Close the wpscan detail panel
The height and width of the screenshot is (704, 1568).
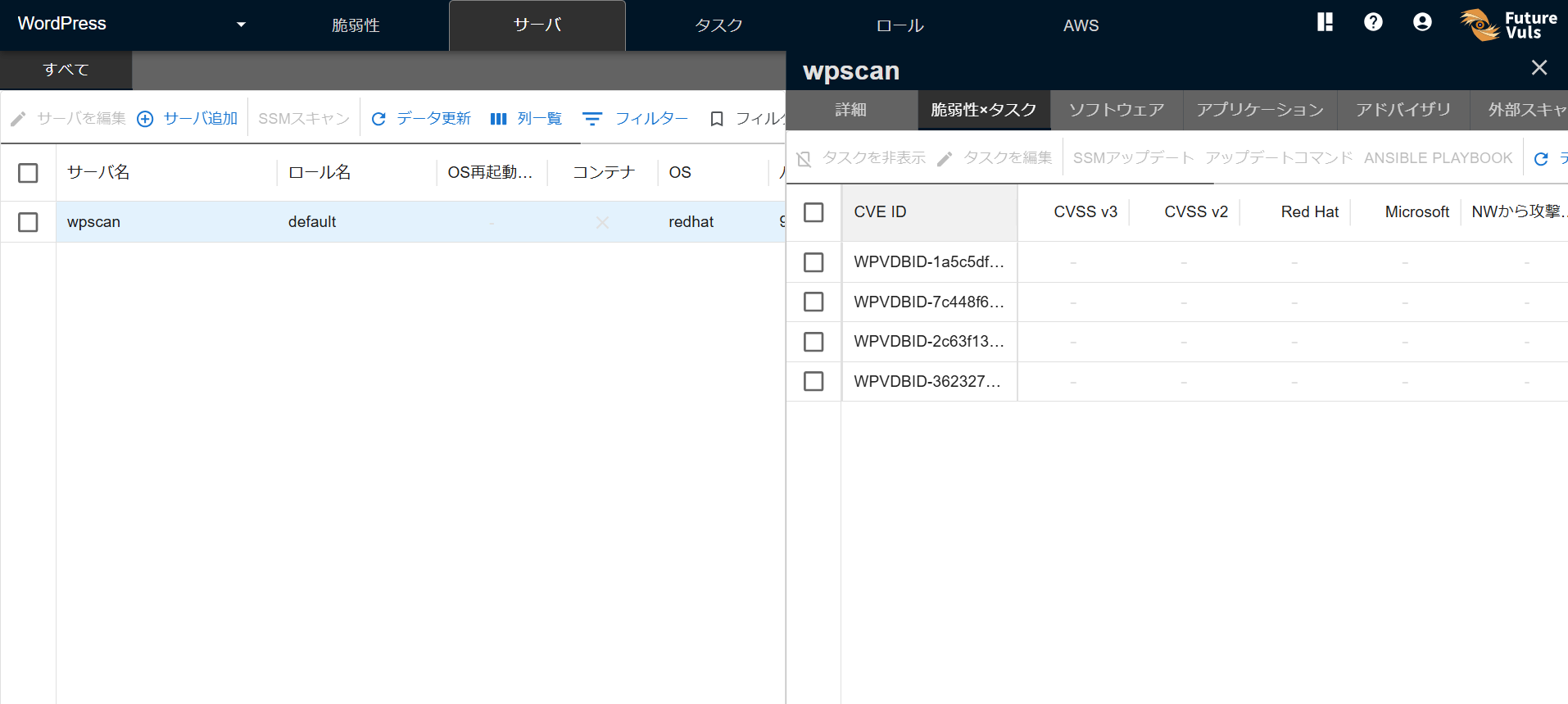[1539, 68]
